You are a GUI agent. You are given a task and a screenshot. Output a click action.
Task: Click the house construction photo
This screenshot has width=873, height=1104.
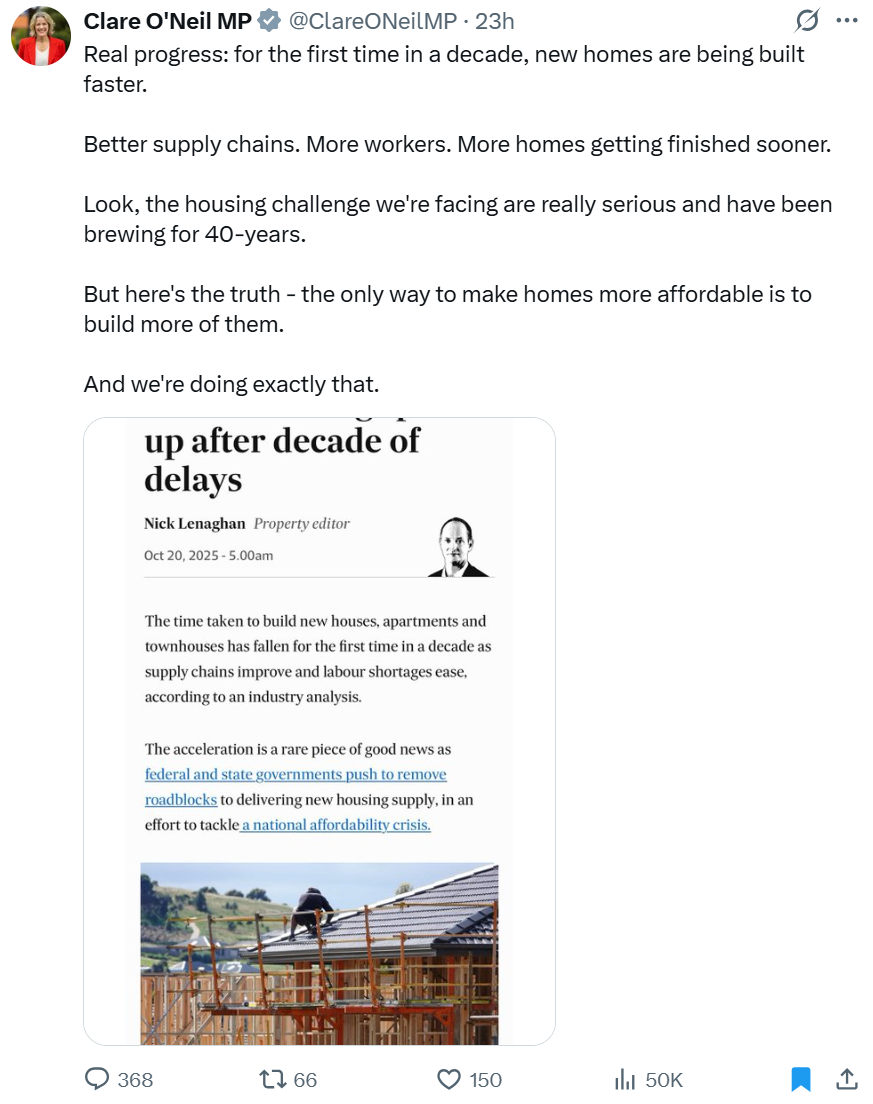pos(319,953)
